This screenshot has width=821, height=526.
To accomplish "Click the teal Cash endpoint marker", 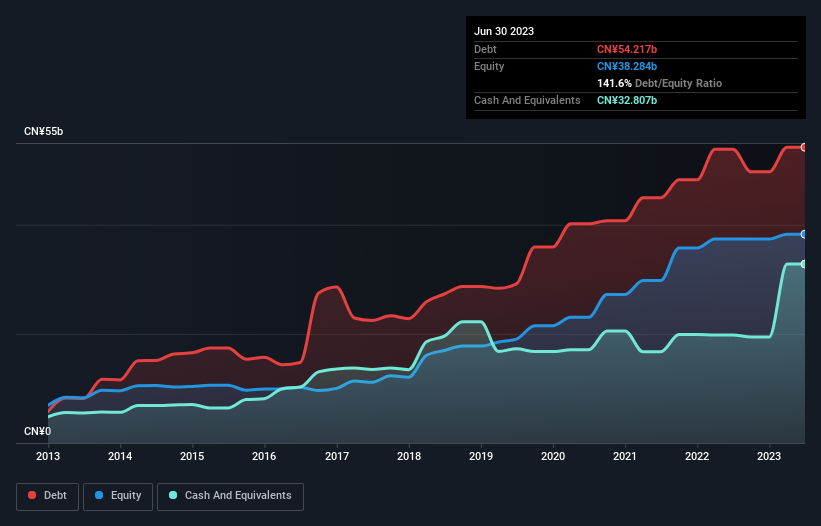I will pyautogui.click(x=804, y=264).
